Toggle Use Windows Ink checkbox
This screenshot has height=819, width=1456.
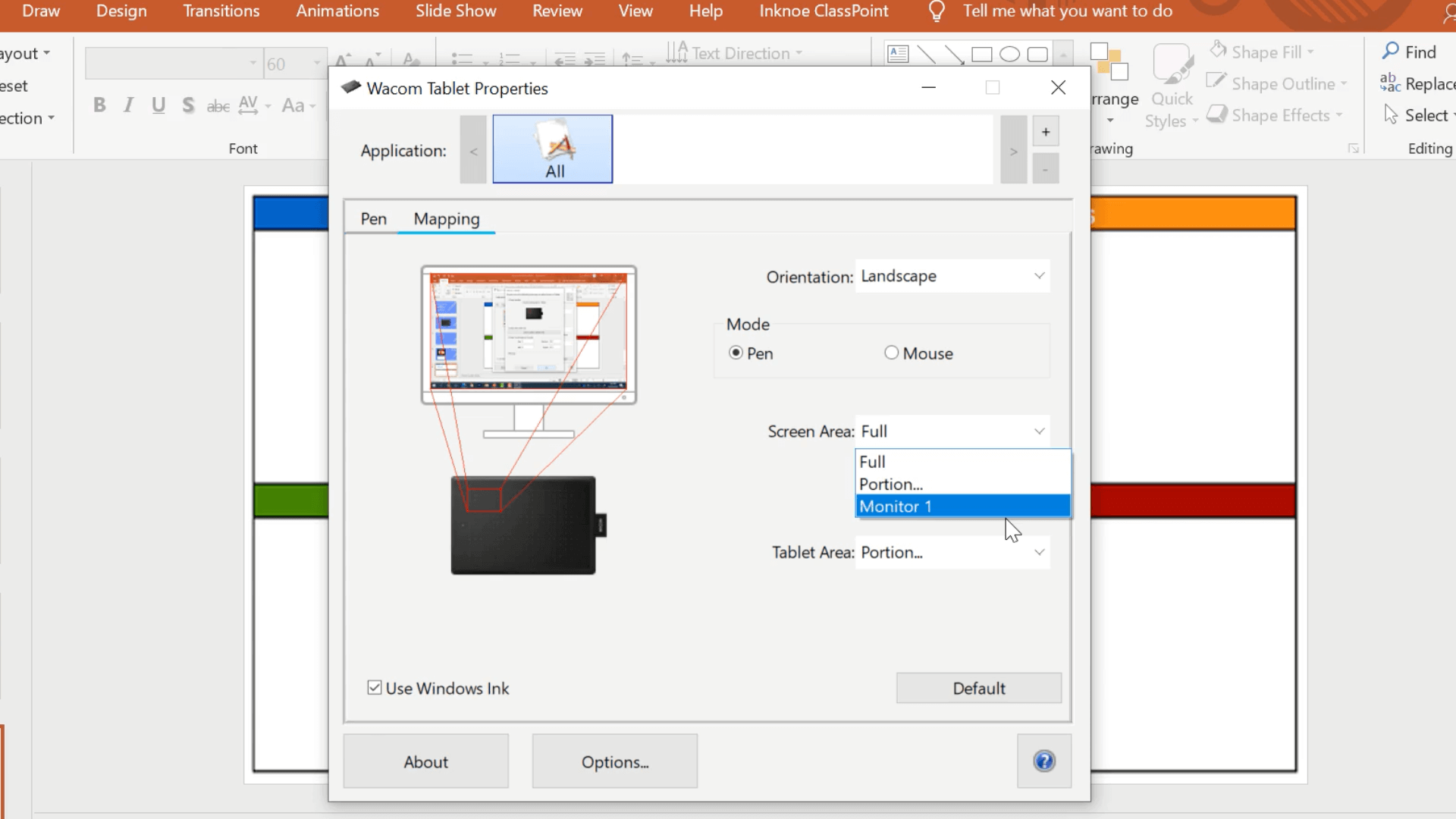375,688
